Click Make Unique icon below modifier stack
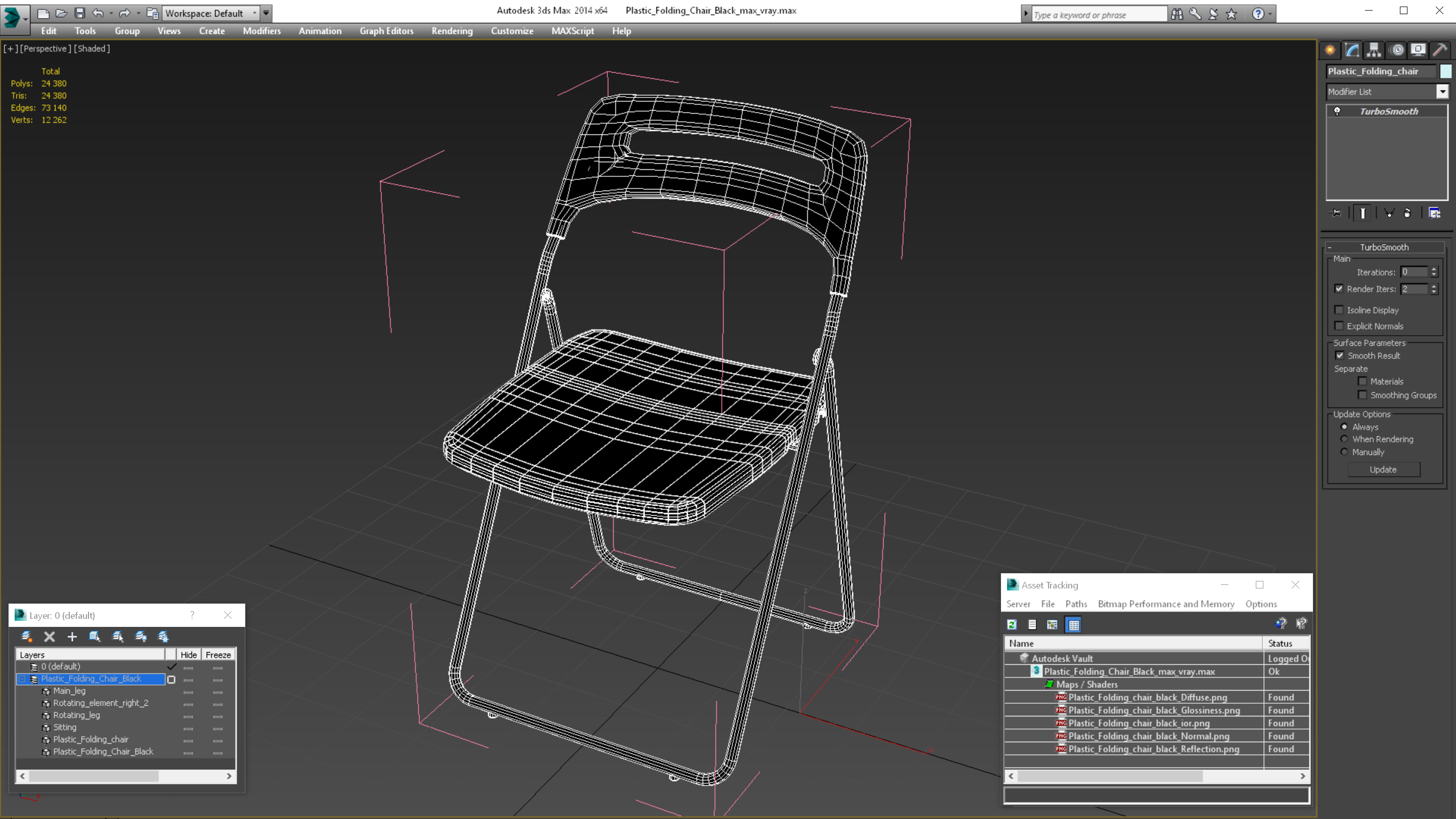 point(1389,213)
